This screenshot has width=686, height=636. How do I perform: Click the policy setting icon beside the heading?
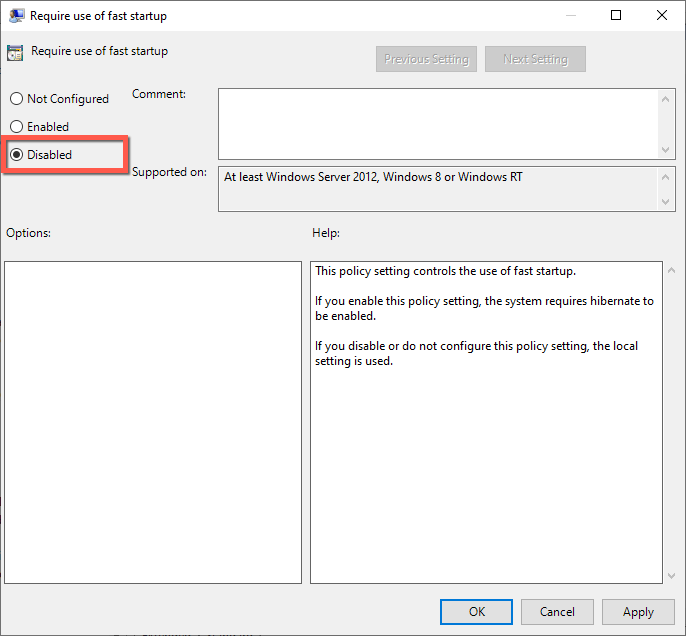point(16,53)
